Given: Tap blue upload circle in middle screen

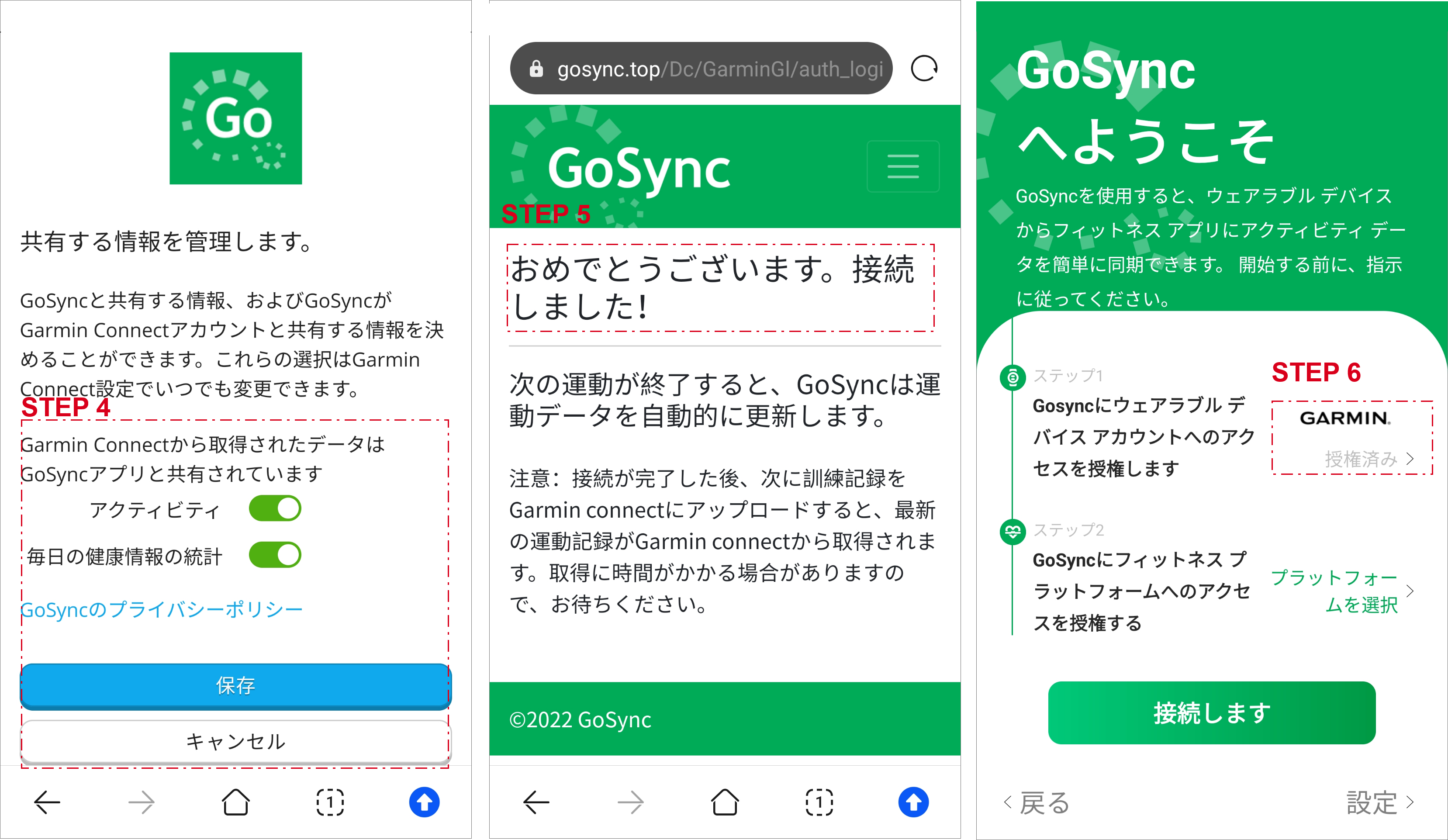Looking at the screenshot, I should click(x=914, y=802).
